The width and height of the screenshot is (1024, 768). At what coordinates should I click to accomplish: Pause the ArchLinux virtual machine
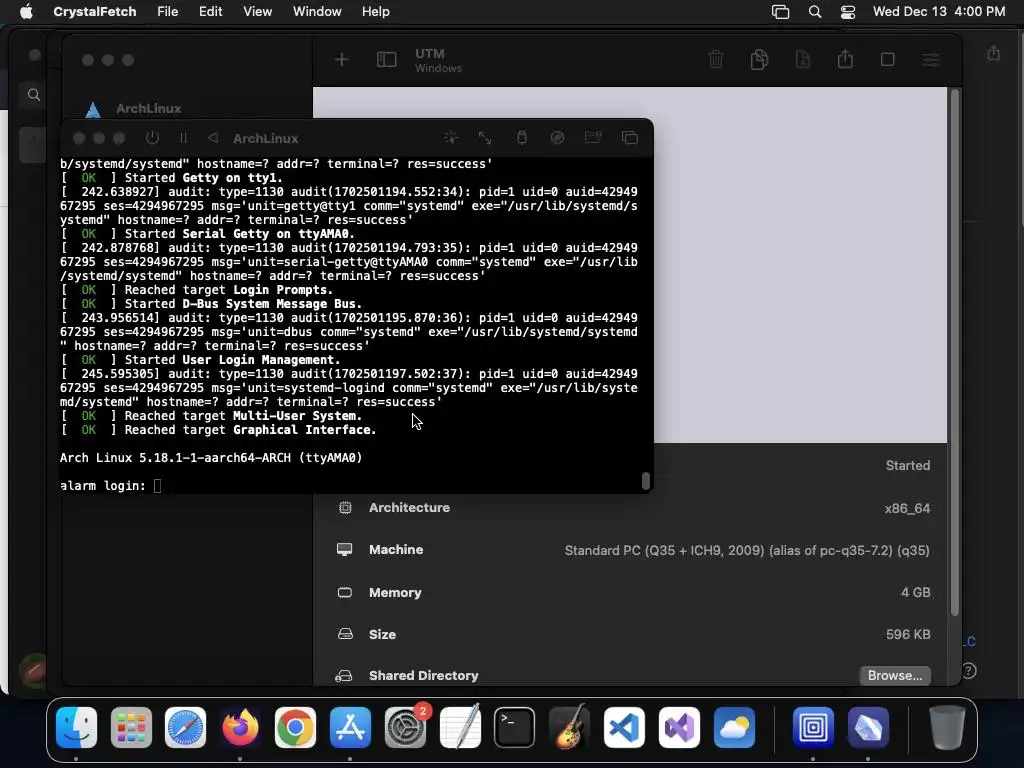pyautogui.click(x=183, y=138)
